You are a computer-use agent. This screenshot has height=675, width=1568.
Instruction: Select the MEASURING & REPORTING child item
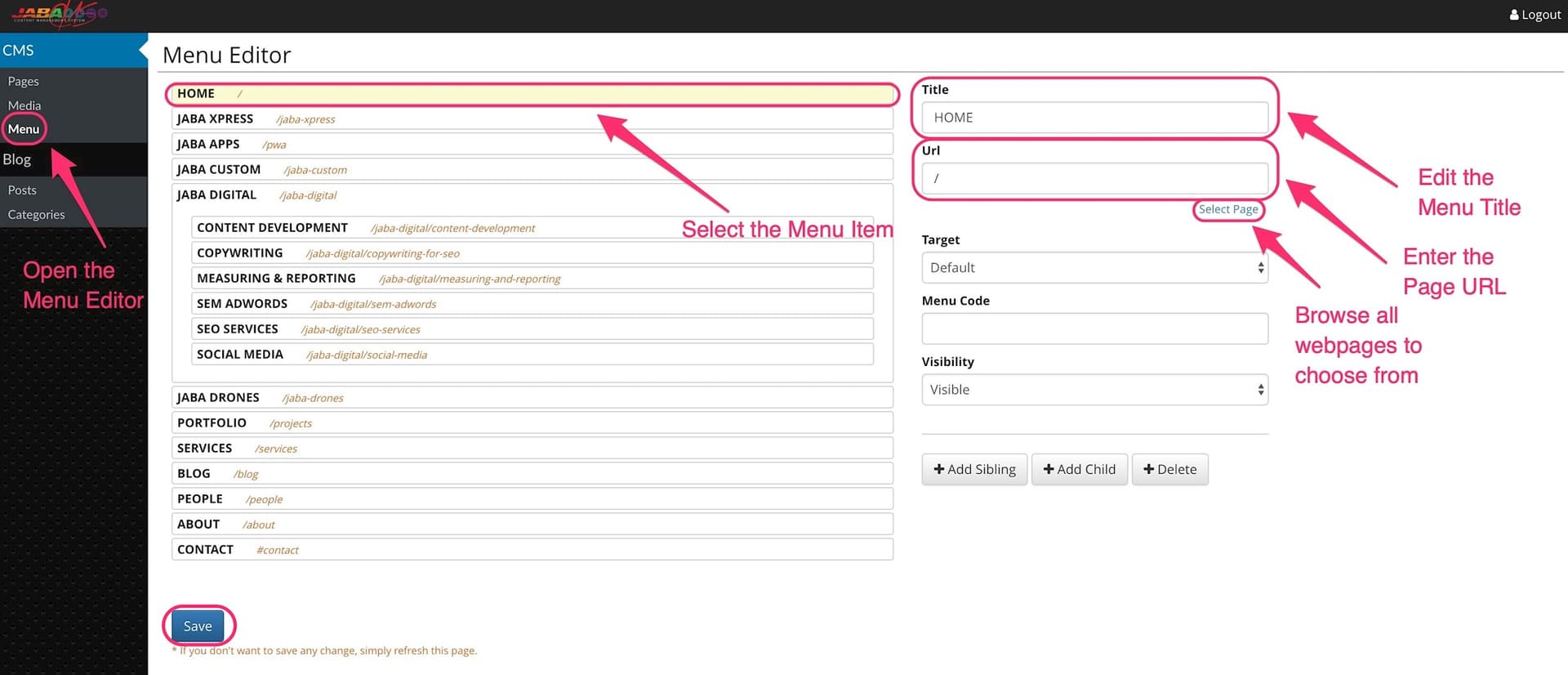coord(532,279)
